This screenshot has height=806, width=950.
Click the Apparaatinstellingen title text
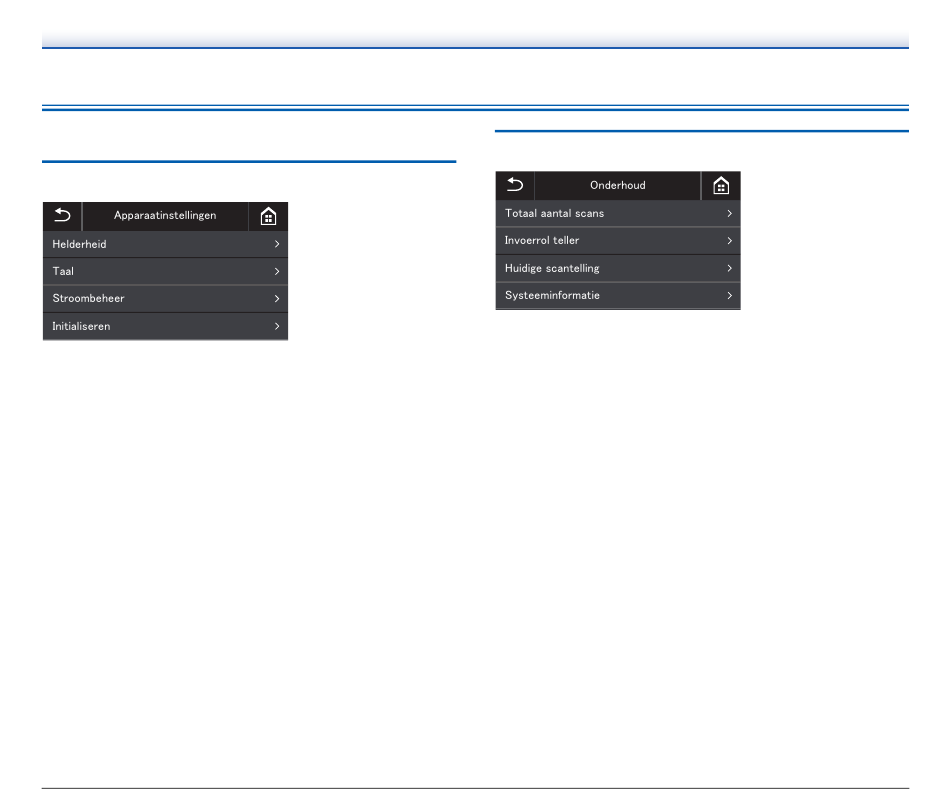click(x=165, y=216)
